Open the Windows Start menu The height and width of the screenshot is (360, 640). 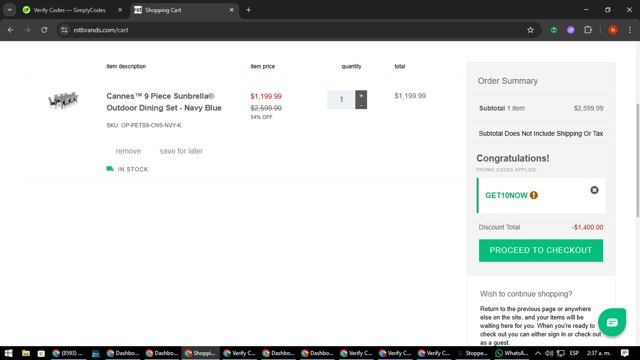tap(9, 353)
